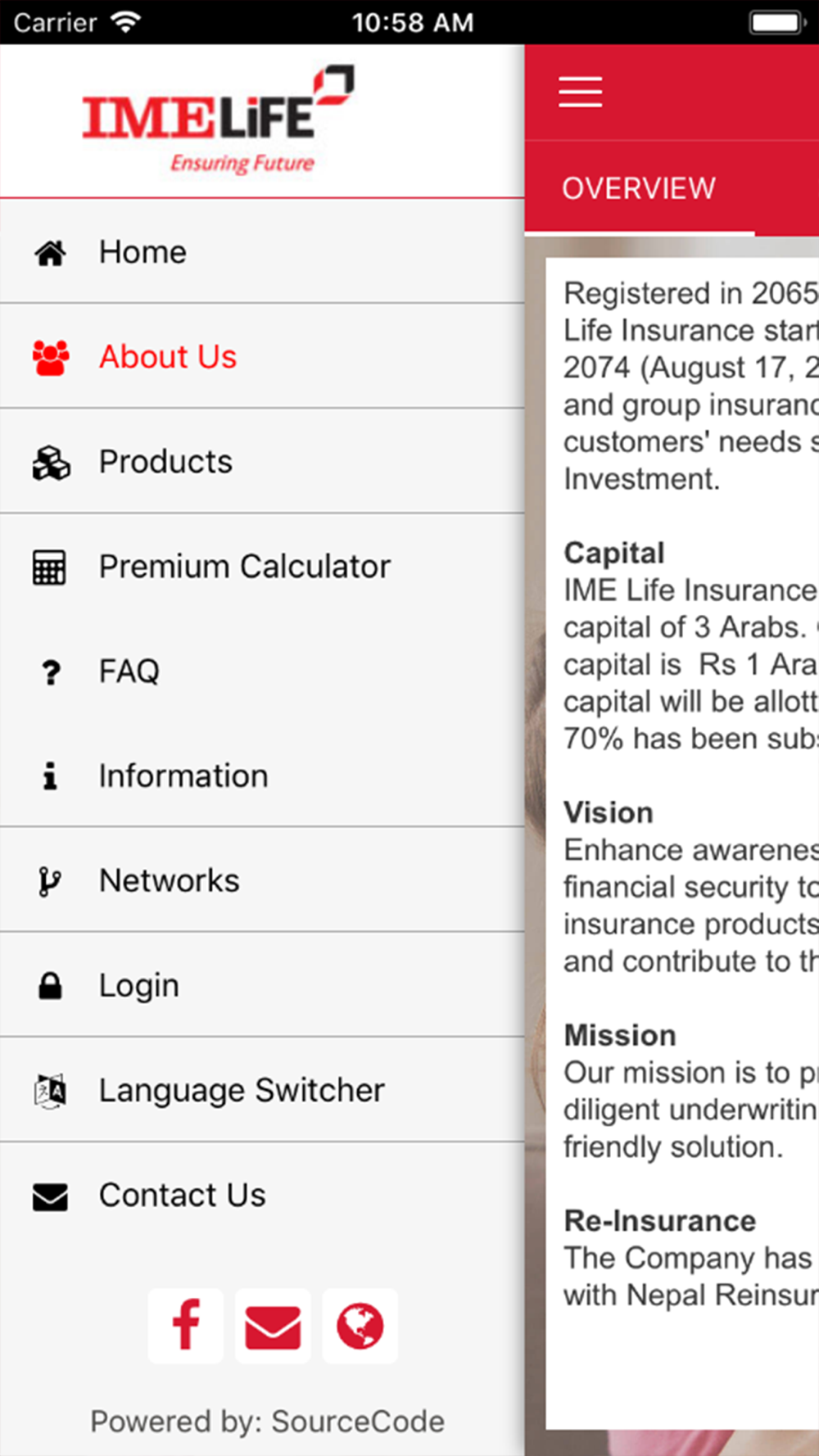Tap the Home house icon
819x1456 pixels.
click(x=50, y=252)
